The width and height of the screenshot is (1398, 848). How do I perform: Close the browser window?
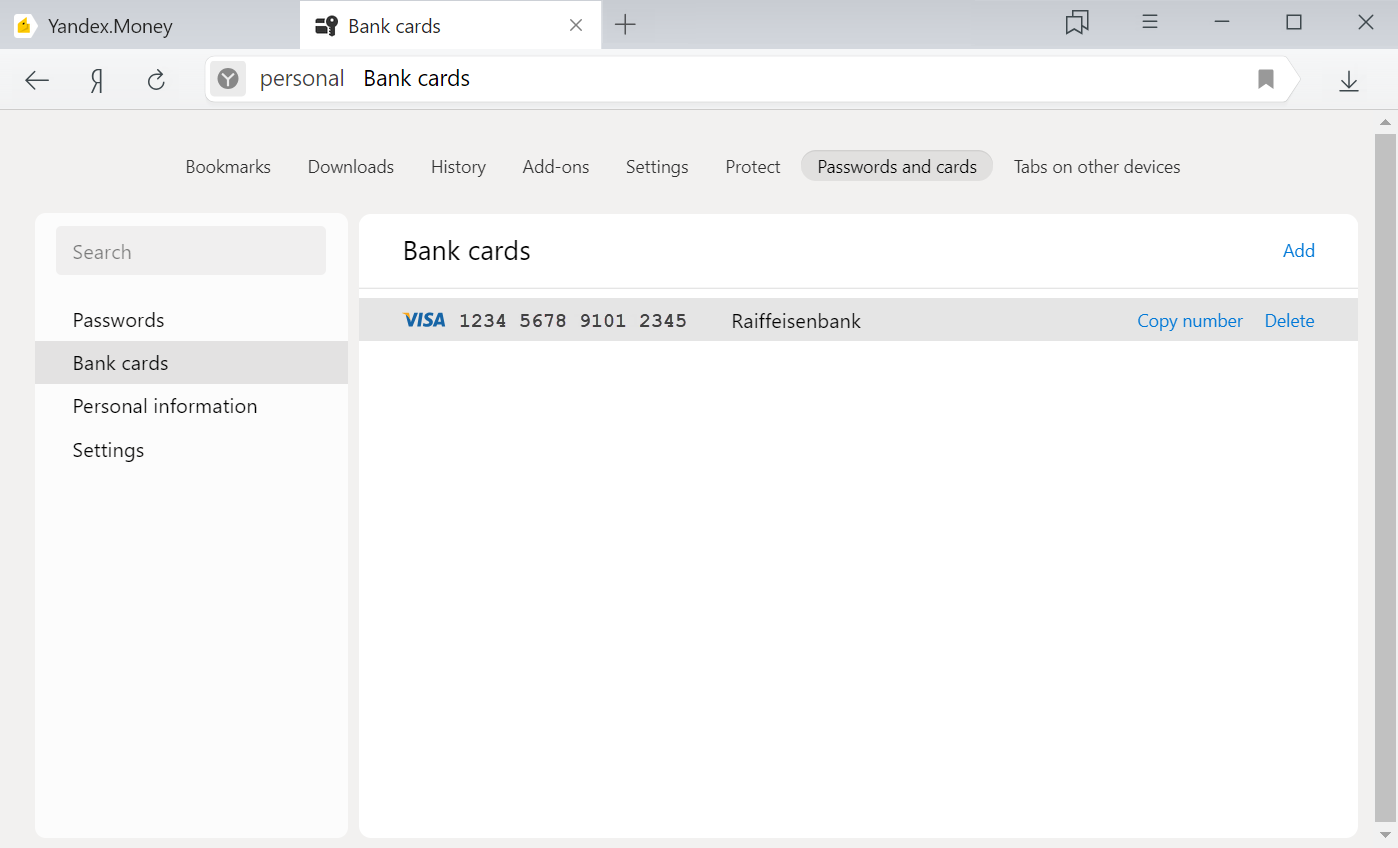tap(1366, 22)
